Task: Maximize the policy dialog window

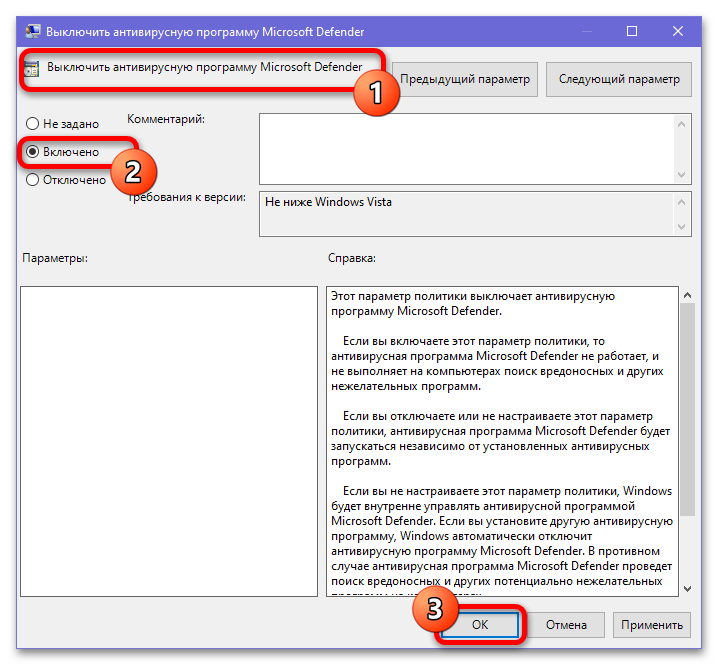Action: pyautogui.click(x=632, y=31)
